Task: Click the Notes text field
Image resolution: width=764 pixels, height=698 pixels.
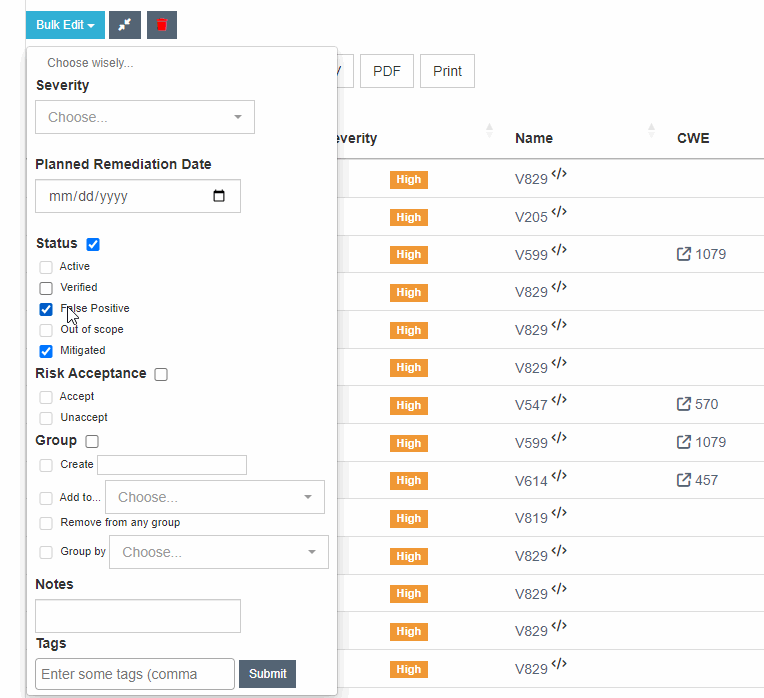Action: coord(138,616)
